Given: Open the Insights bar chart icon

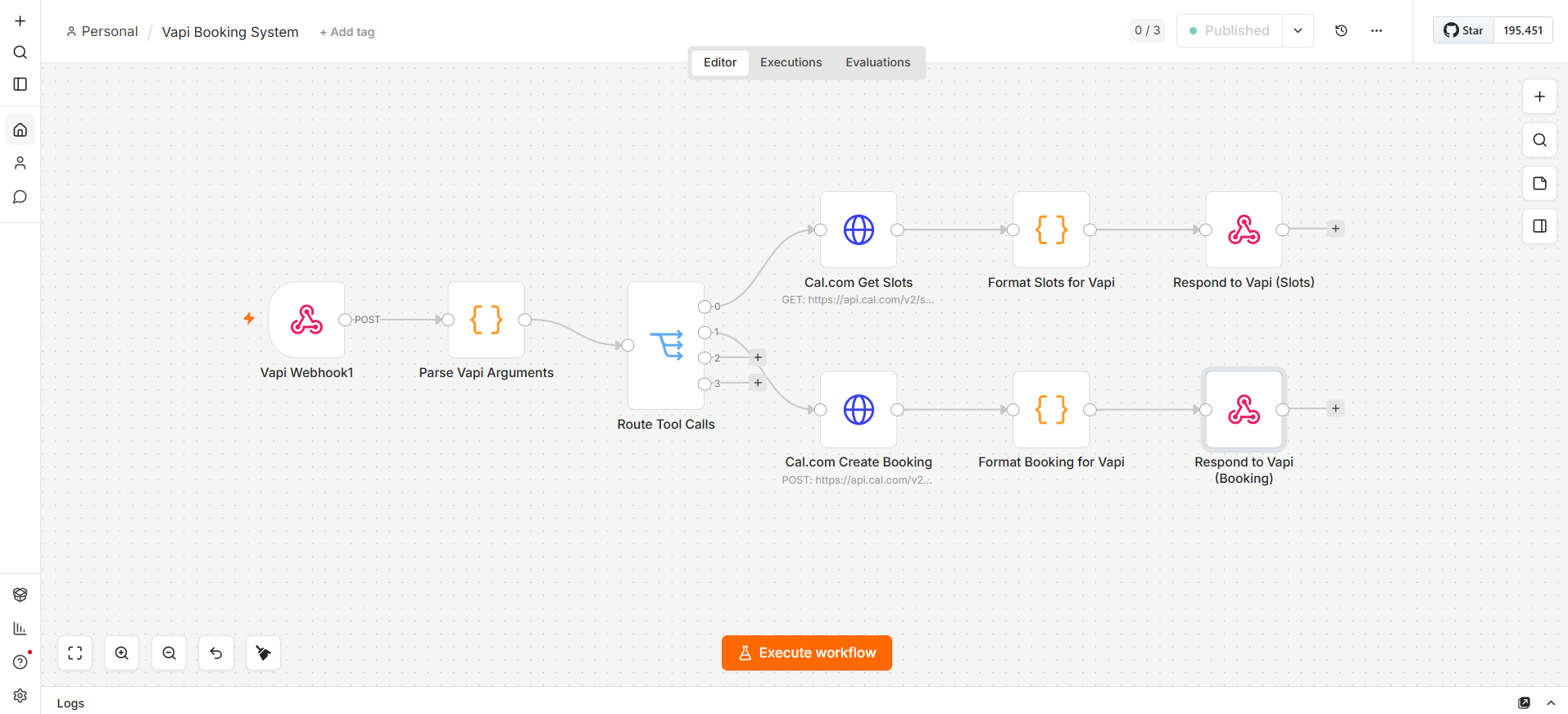Looking at the screenshot, I should click(20, 629).
